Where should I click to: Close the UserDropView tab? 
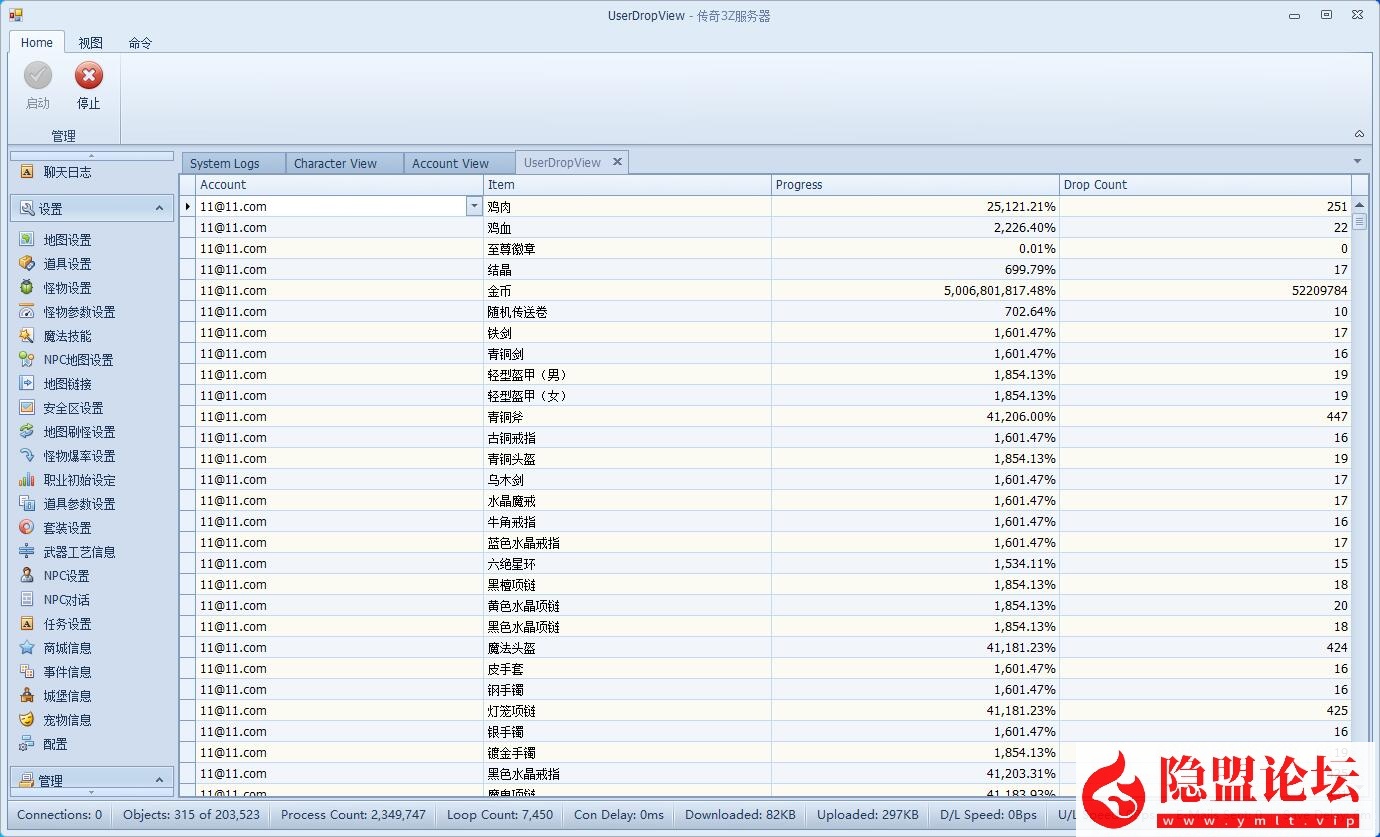617,162
